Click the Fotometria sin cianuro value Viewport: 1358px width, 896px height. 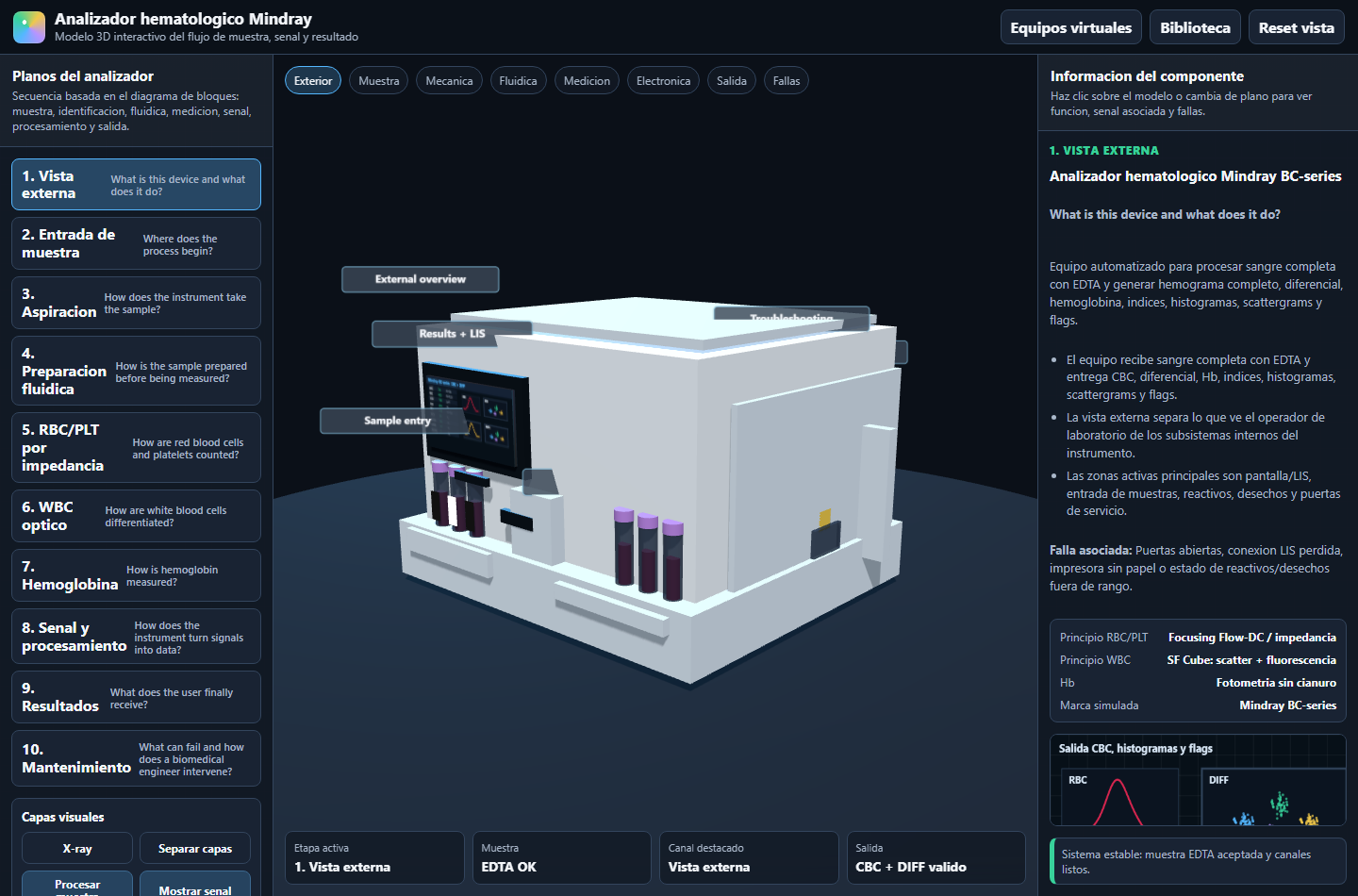1276,683
